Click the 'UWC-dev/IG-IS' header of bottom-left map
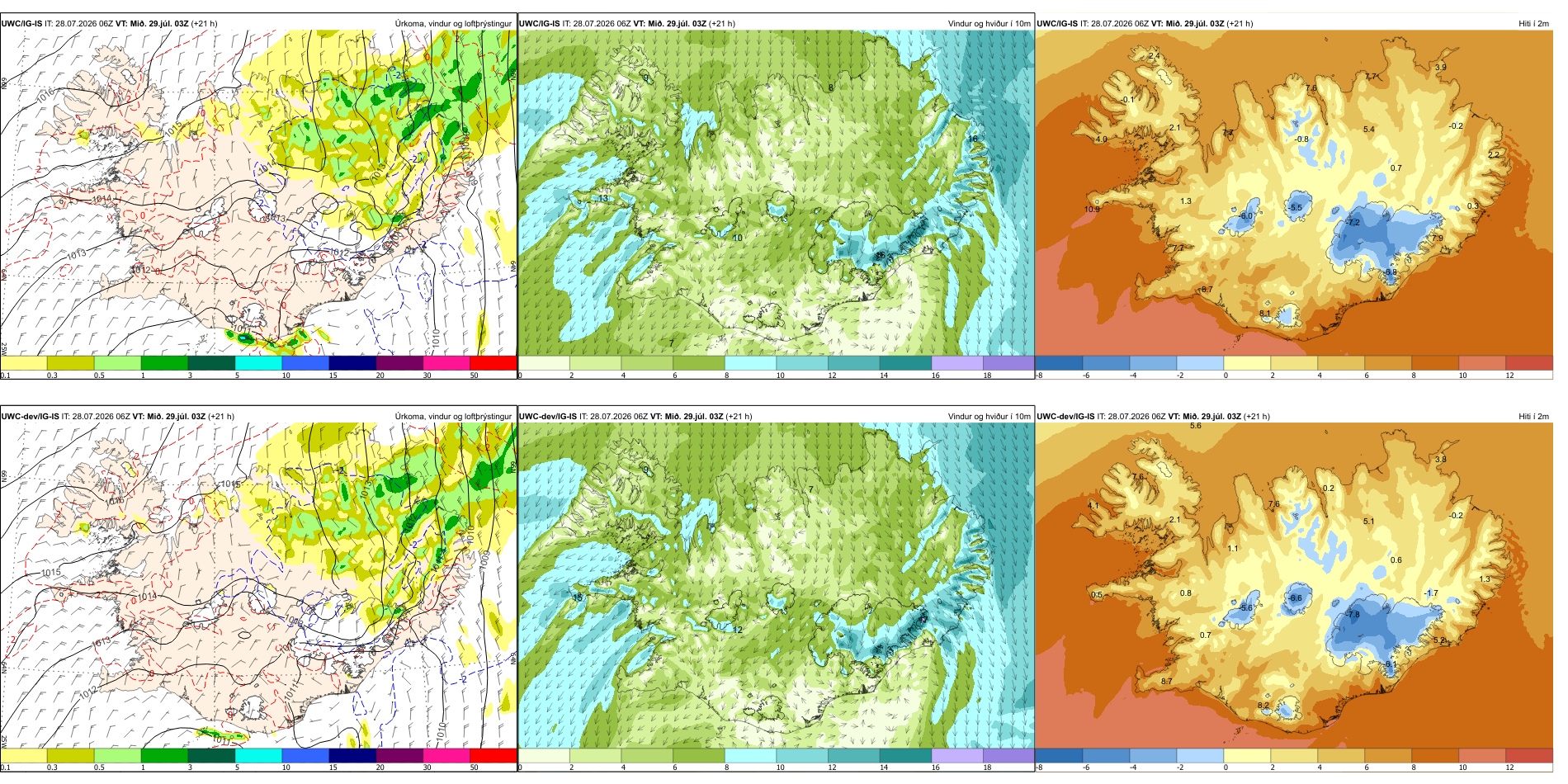1568x784 pixels. pos(30,416)
